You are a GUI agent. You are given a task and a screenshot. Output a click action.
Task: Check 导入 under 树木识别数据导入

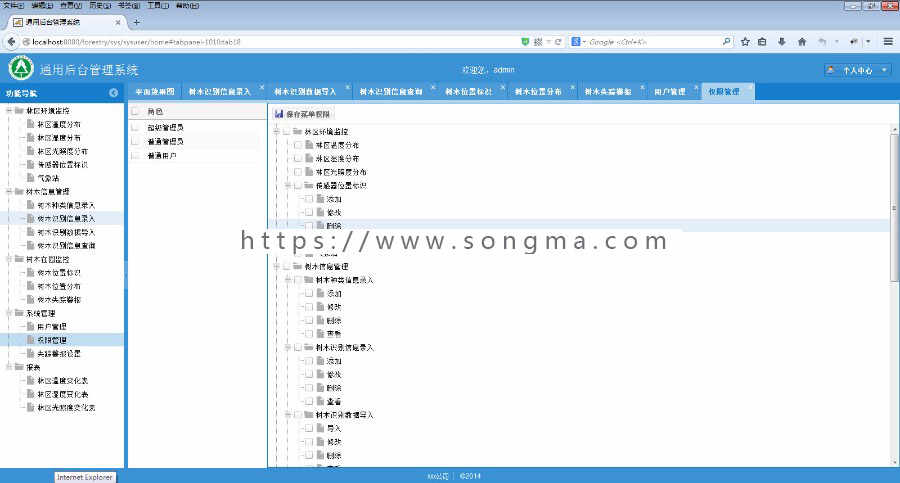(309, 428)
